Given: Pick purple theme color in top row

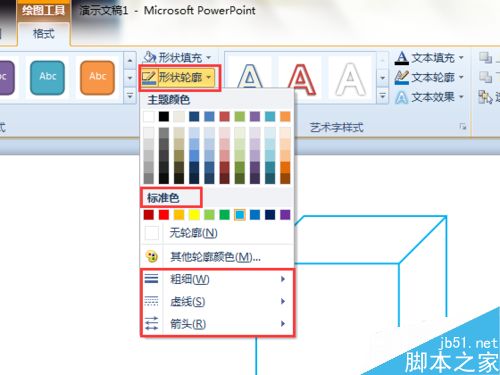Looking at the screenshot, I should tap(255, 117).
